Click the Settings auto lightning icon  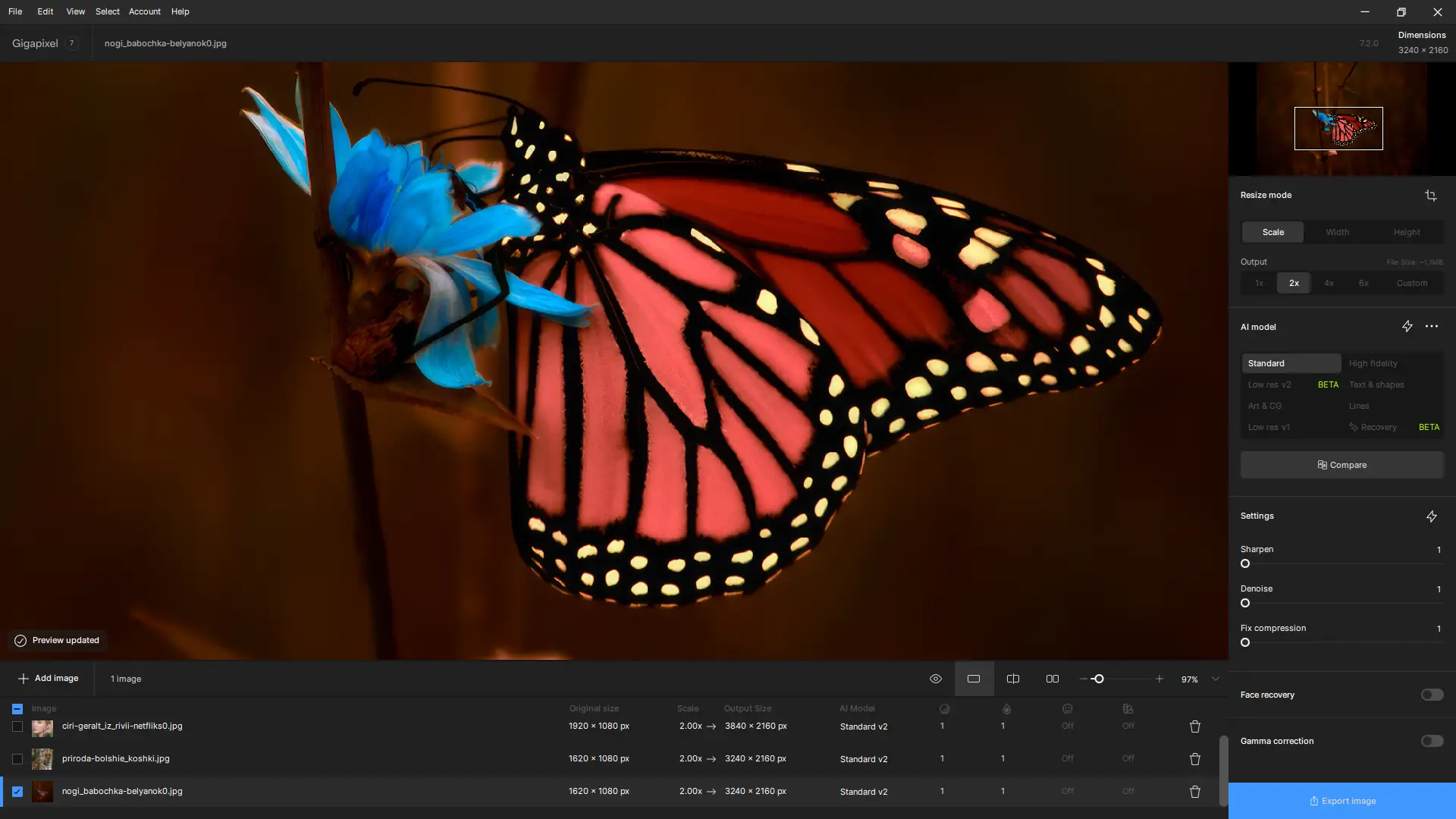click(x=1431, y=516)
